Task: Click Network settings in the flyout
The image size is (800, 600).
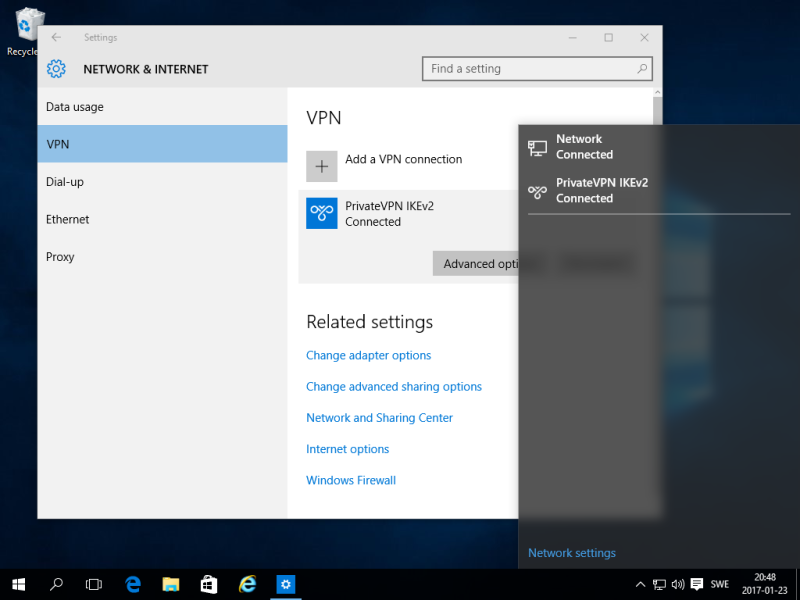Action: click(x=572, y=553)
